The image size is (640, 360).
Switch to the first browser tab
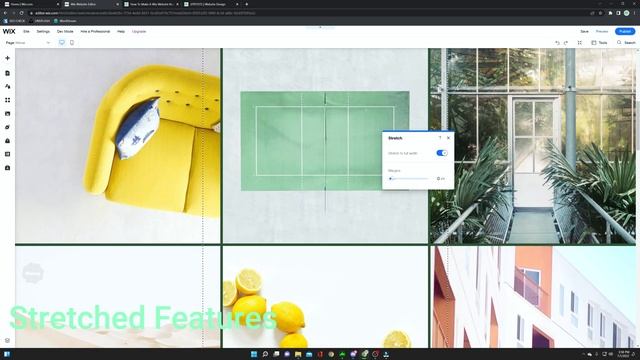click(31, 4)
